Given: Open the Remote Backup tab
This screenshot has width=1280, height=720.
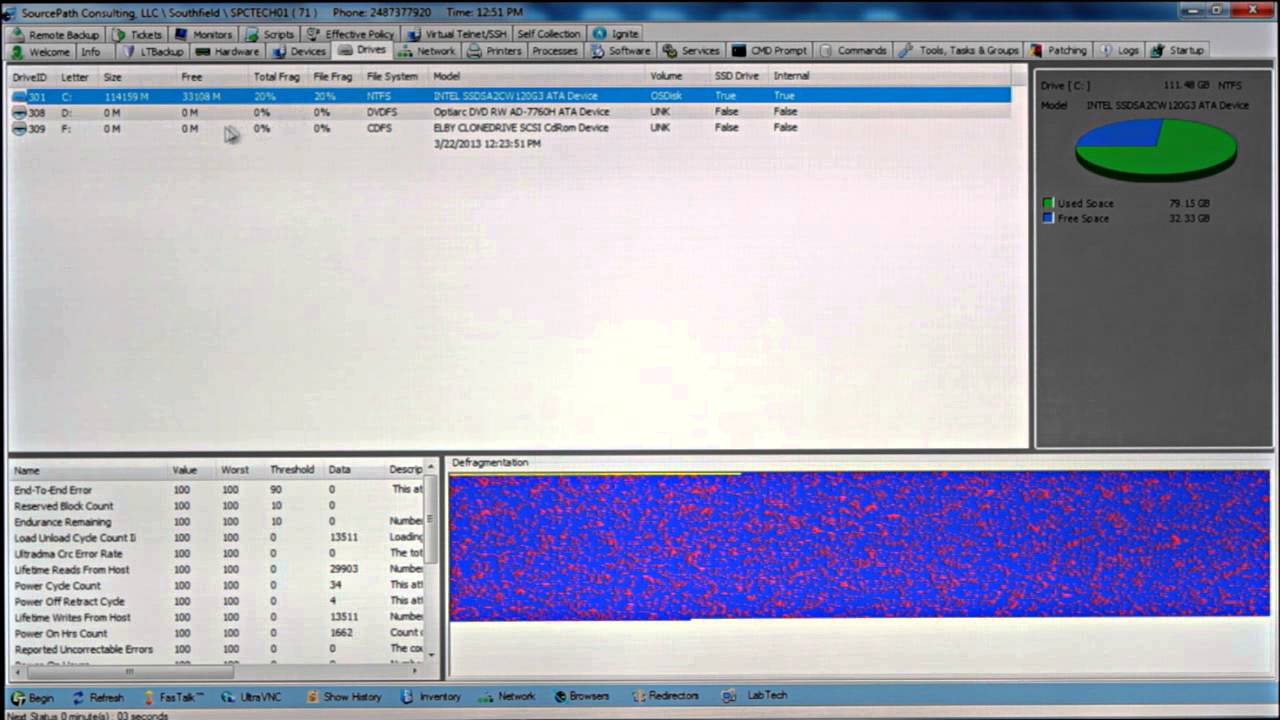Looking at the screenshot, I should (56, 34).
